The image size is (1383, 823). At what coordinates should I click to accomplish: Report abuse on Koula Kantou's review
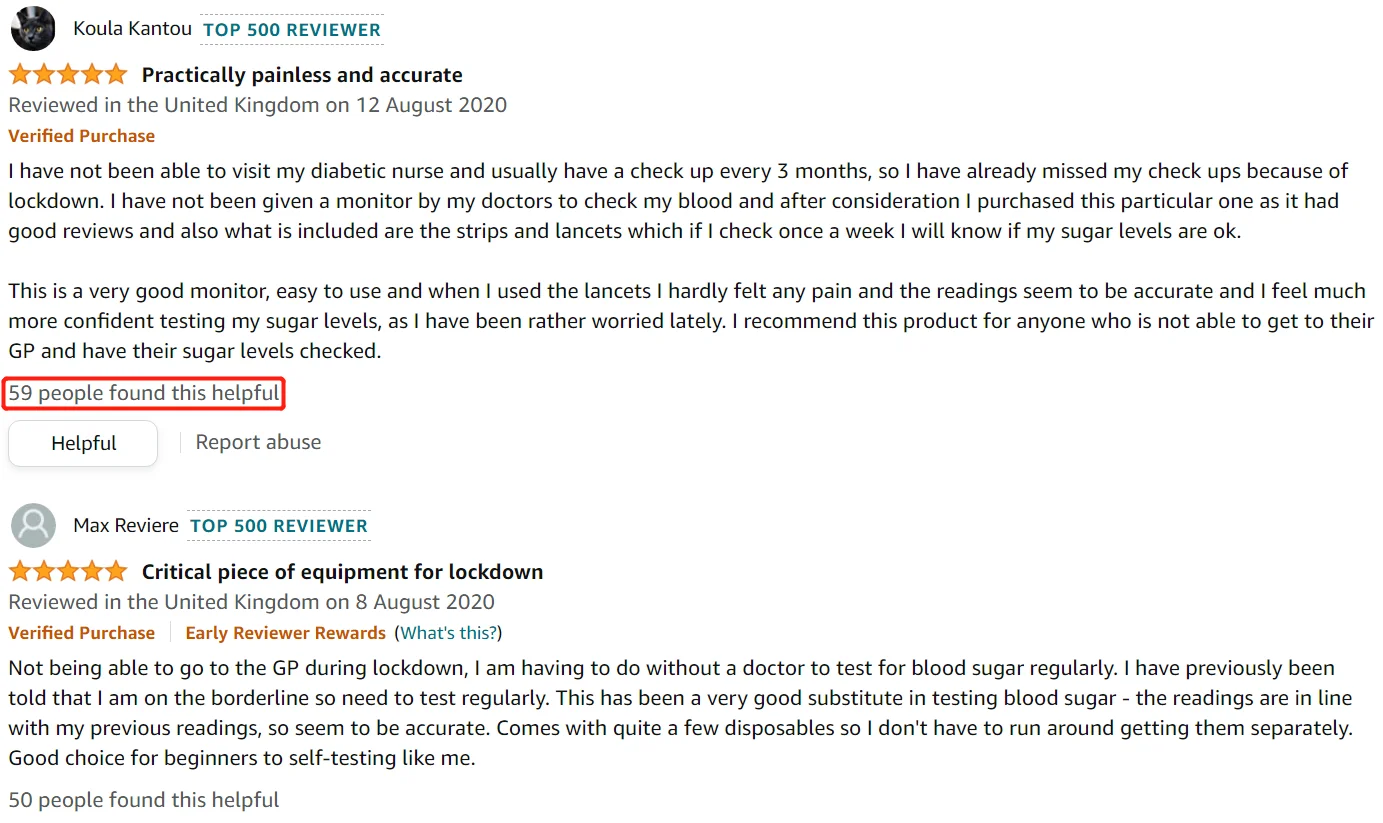coord(258,442)
